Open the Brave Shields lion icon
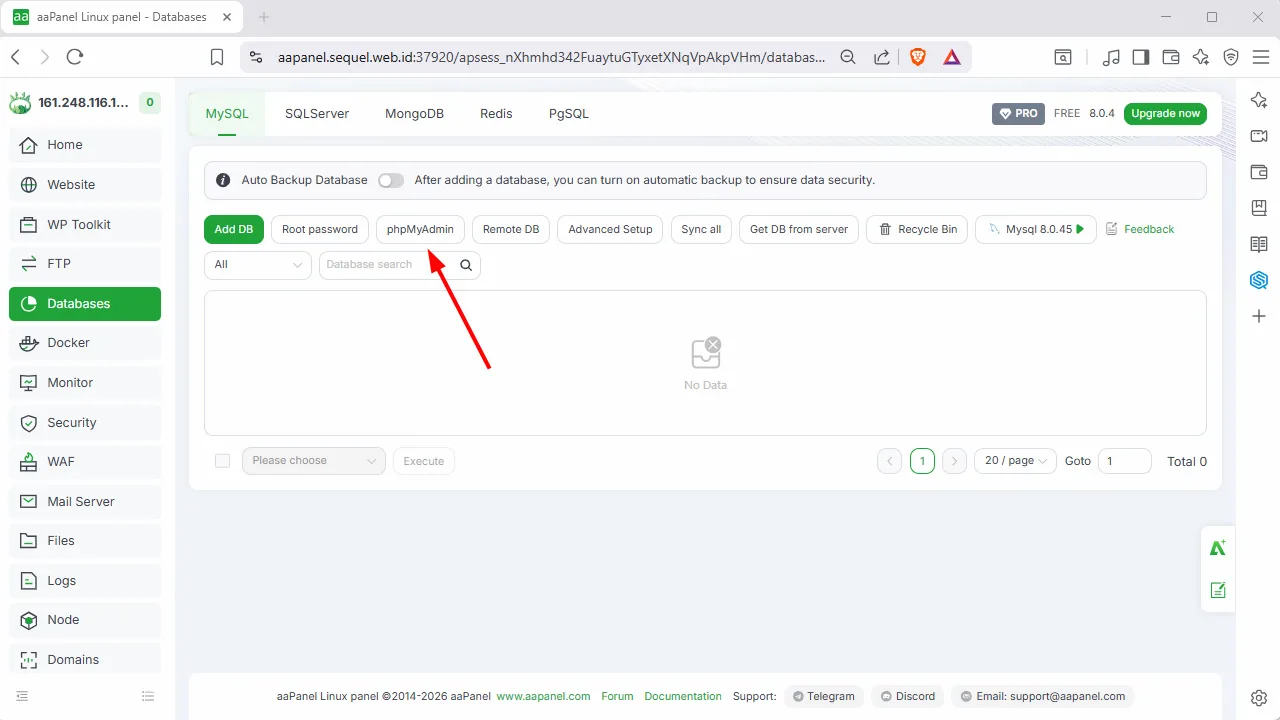 click(918, 57)
